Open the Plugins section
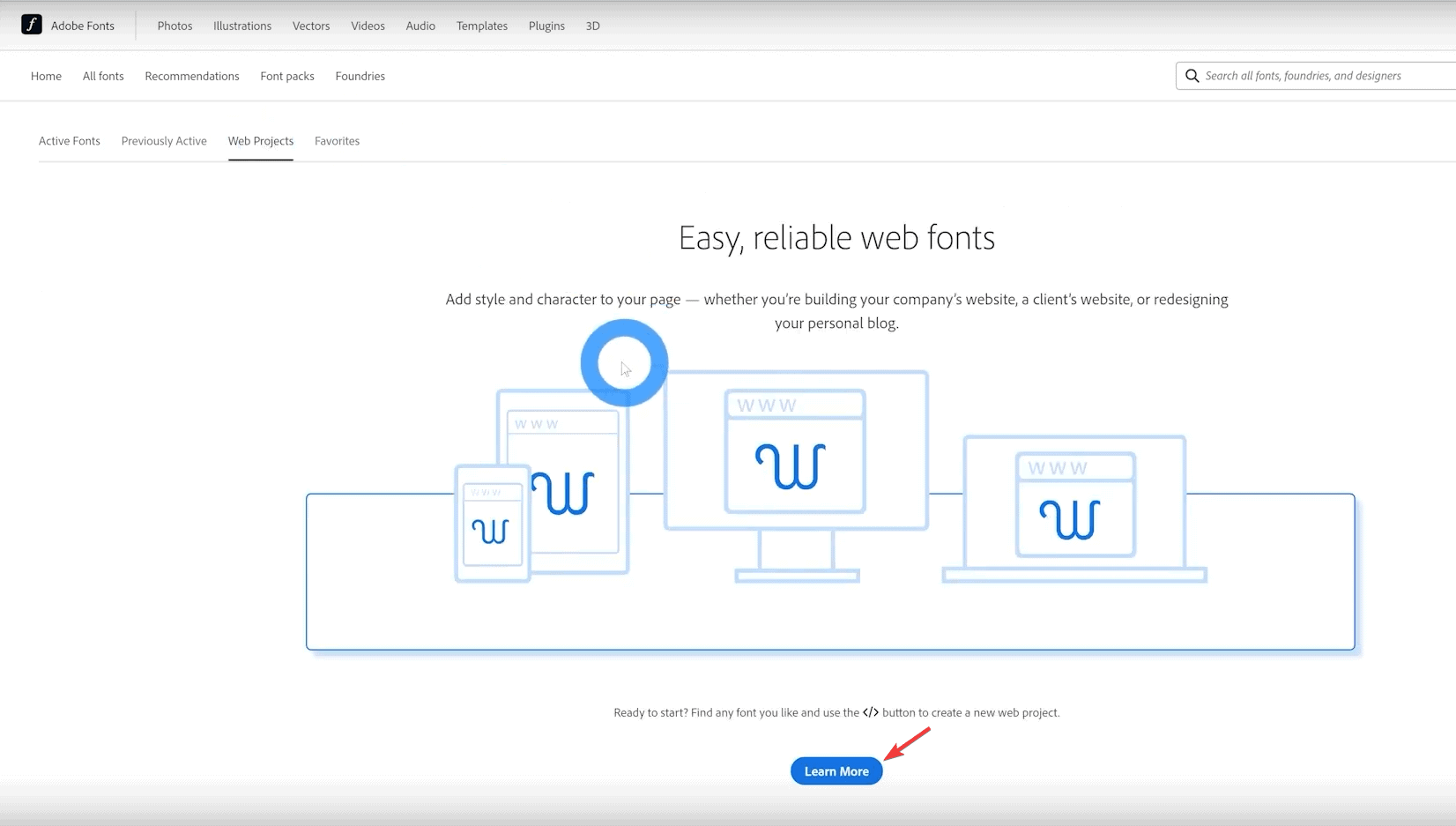Viewport: 1456px width, 826px height. coord(546,26)
